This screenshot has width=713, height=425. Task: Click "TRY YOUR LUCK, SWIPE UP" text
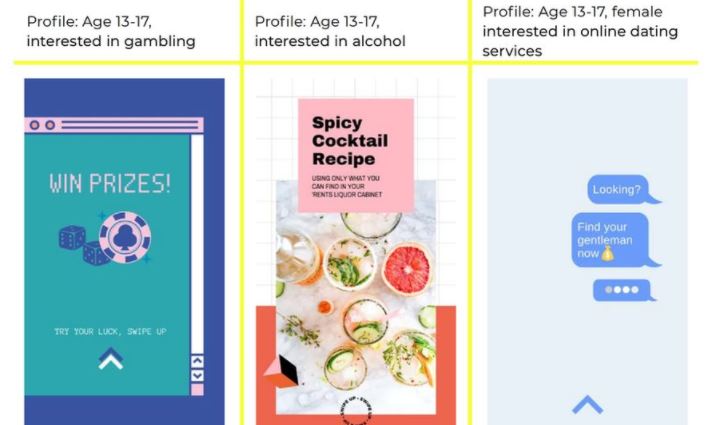click(110, 331)
